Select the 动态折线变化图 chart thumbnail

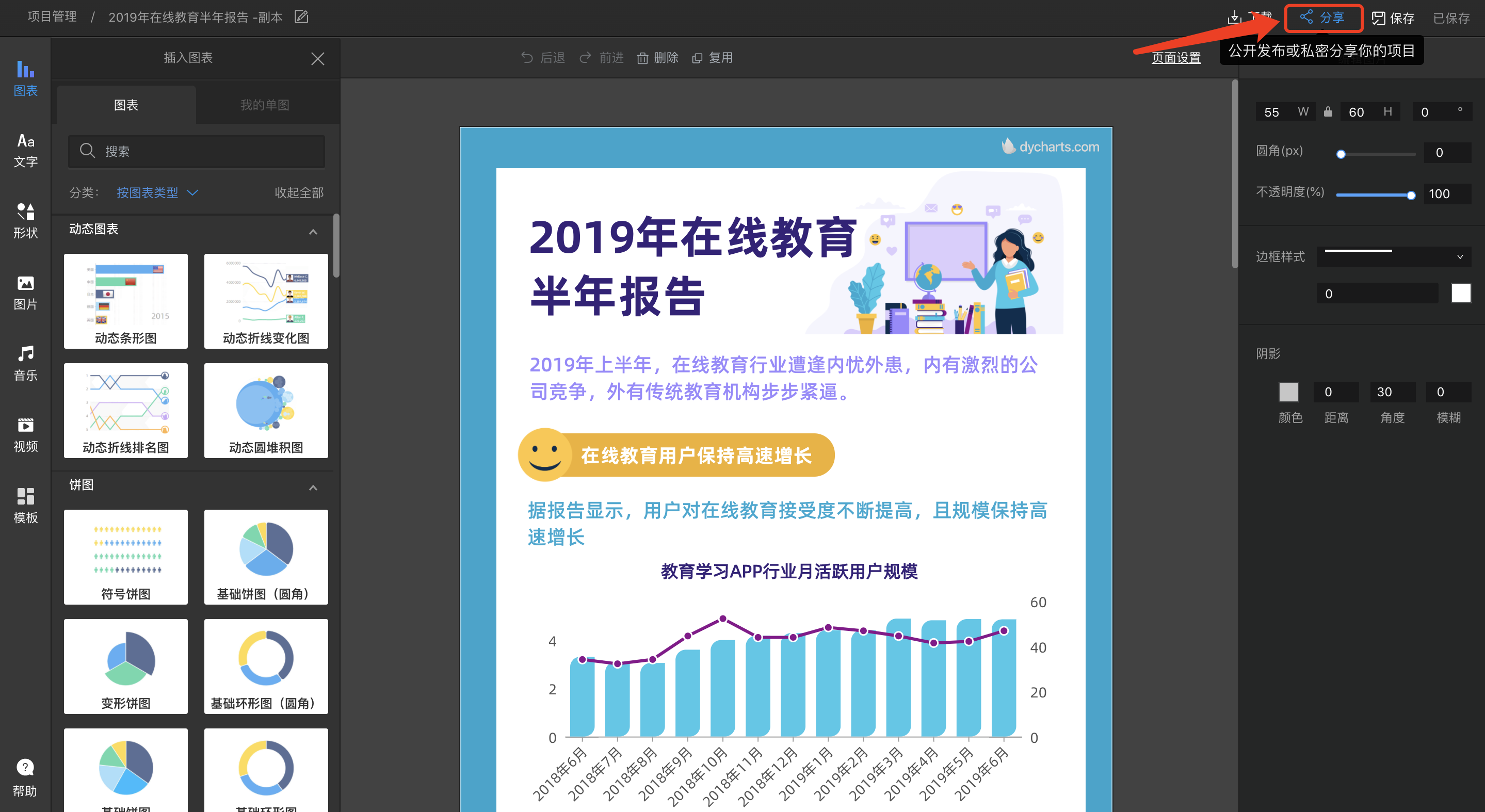pos(266,301)
